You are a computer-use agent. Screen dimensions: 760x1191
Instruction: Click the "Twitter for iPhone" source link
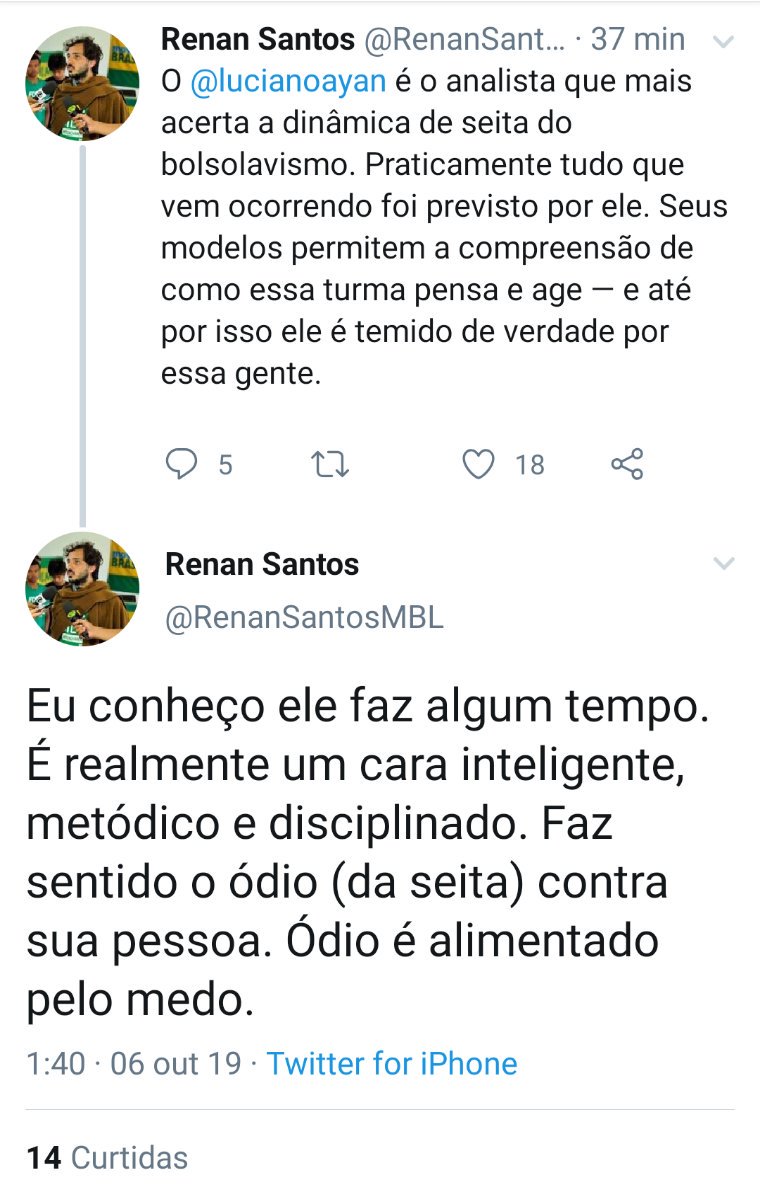pyautogui.click(x=392, y=1063)
